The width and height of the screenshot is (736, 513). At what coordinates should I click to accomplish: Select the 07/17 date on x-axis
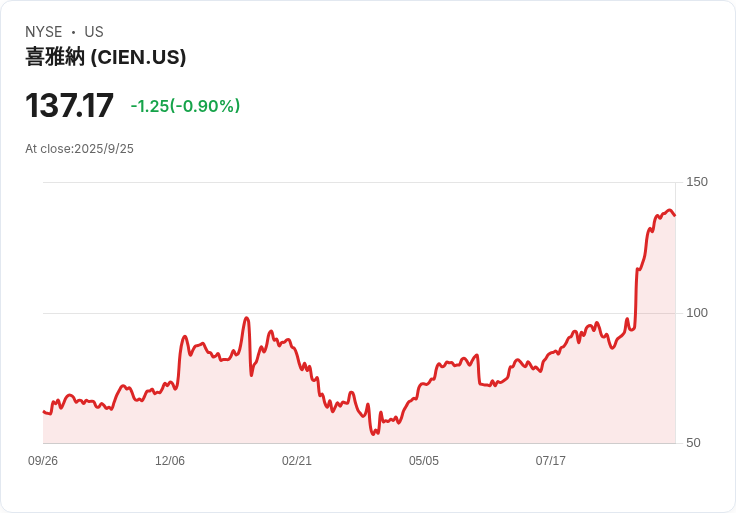tap(551, 461)
